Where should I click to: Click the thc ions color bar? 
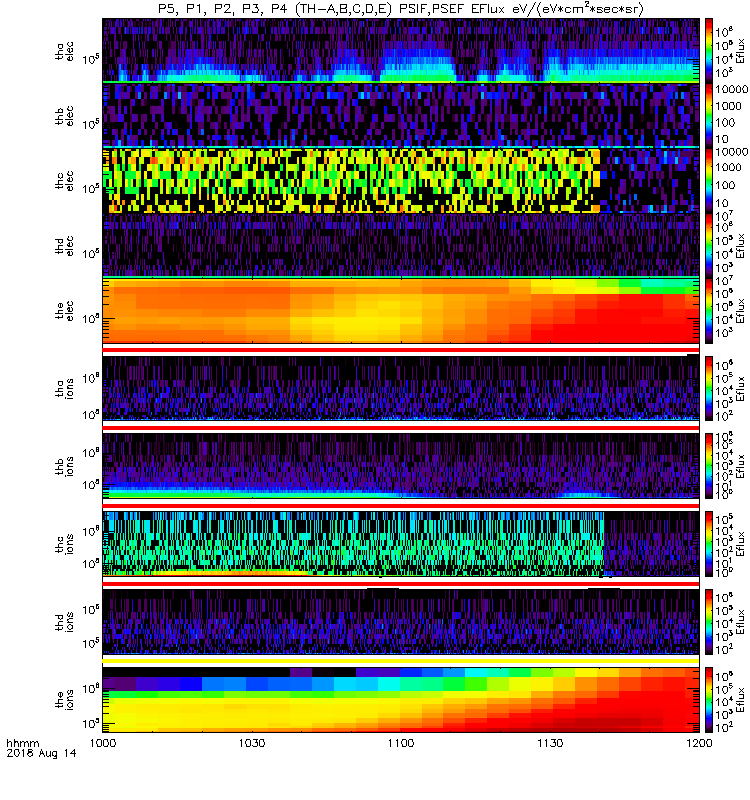[709, 544]
